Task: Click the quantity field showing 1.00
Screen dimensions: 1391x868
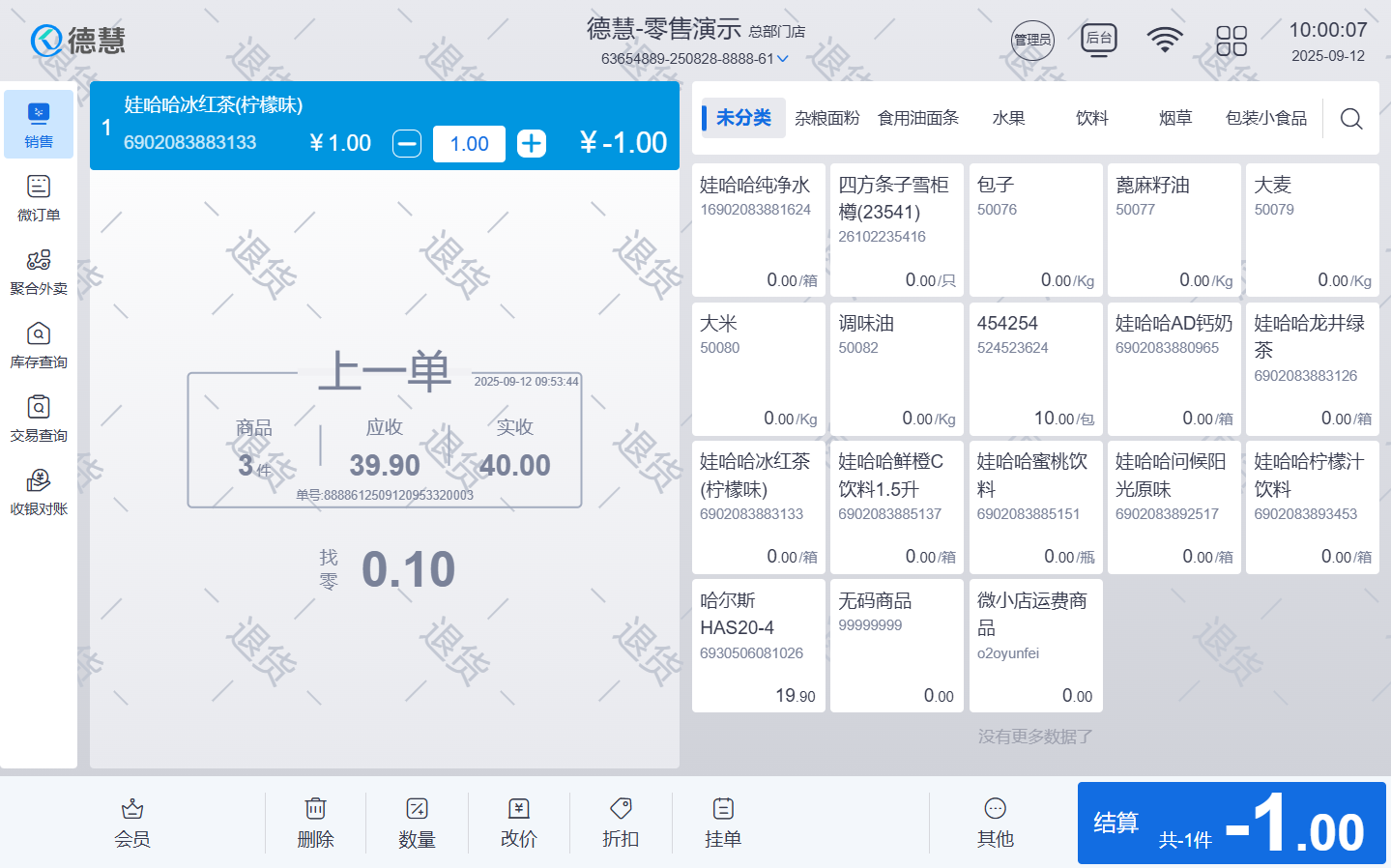Action: coord(469,144)
